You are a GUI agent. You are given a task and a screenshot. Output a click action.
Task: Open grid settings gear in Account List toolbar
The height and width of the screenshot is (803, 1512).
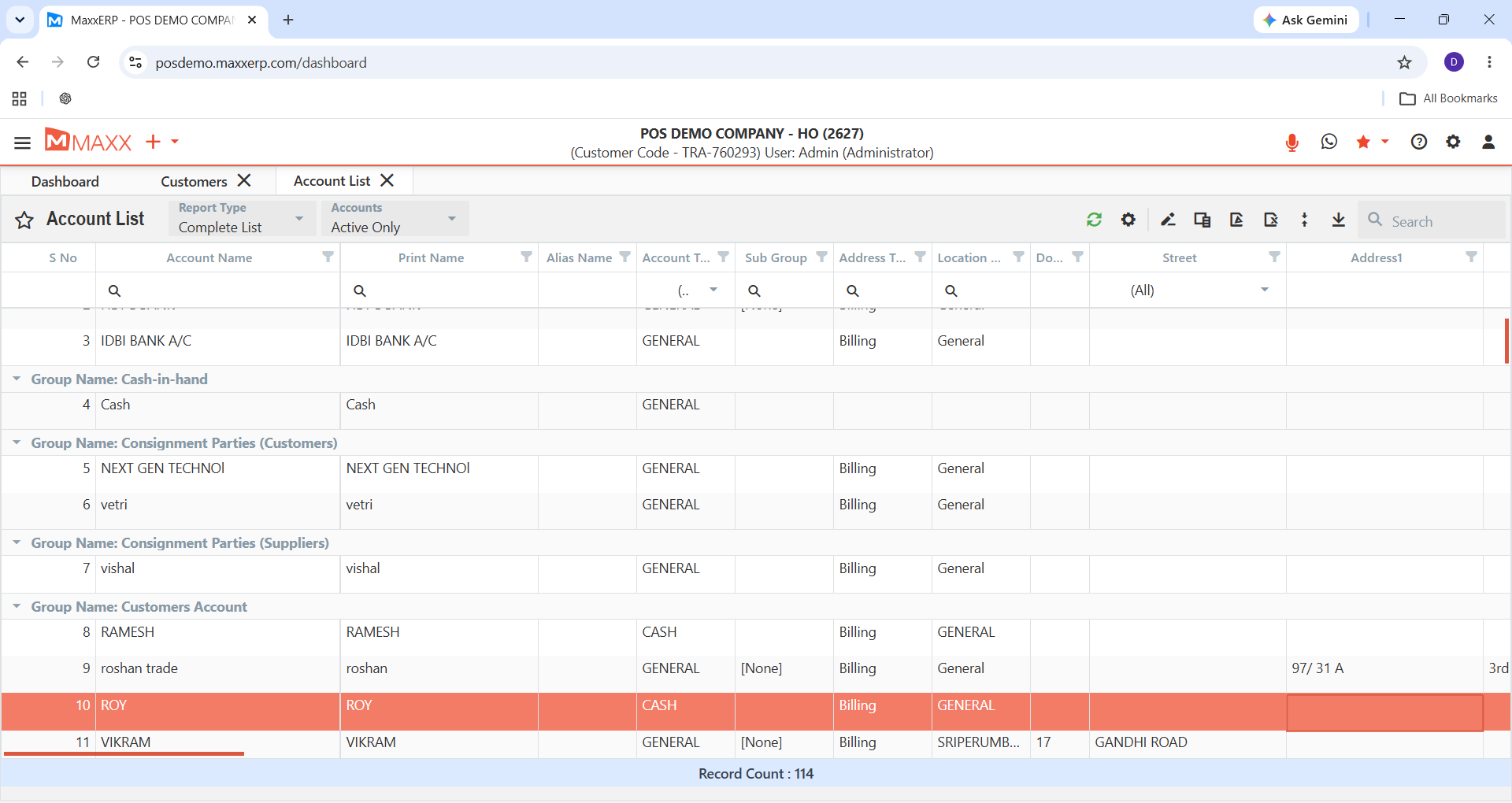point(1128,220)
